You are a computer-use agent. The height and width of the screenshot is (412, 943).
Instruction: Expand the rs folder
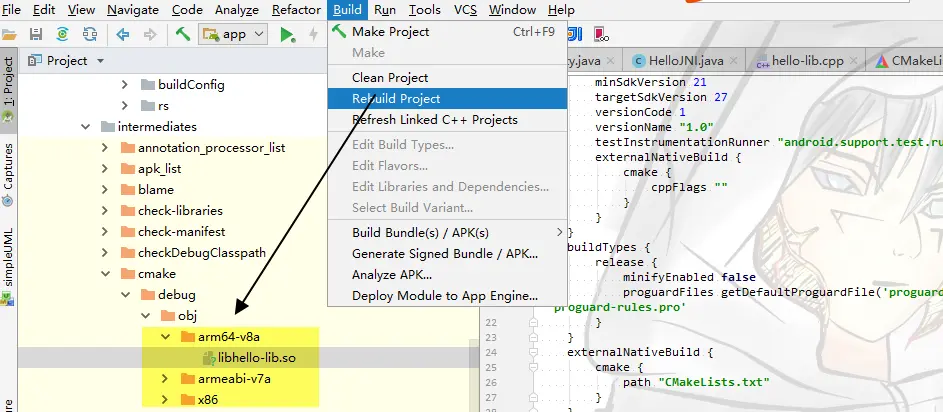pyautogui.click(x=124, y=106)
